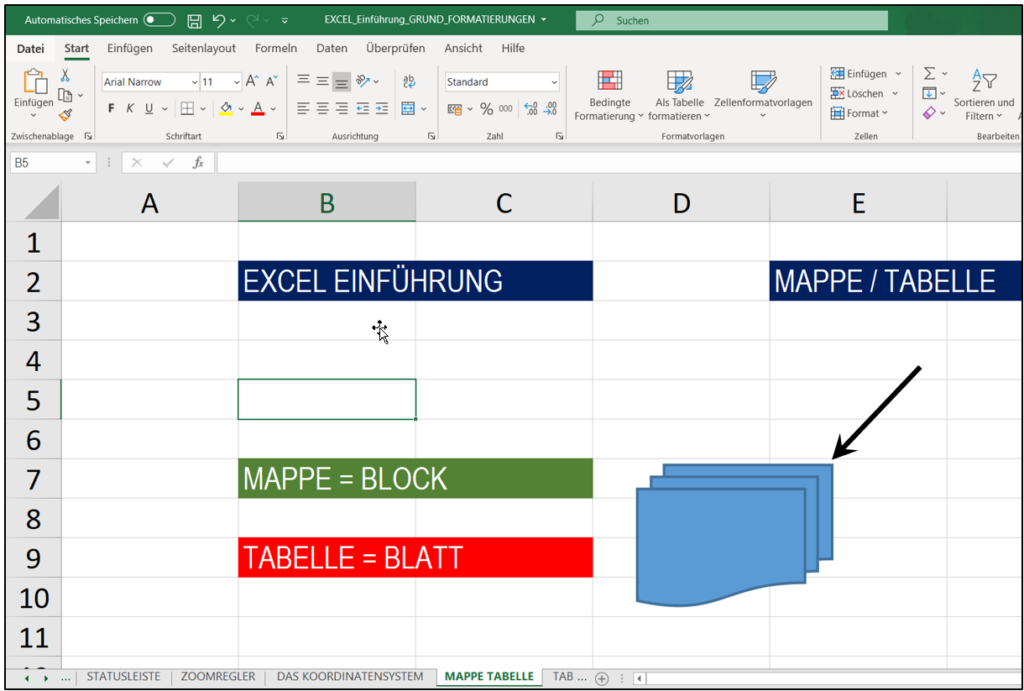Click the Copy icon in Zwischenablage
Image resolution: width=1024 pixels, height=691 pixels.
point(65,95)
